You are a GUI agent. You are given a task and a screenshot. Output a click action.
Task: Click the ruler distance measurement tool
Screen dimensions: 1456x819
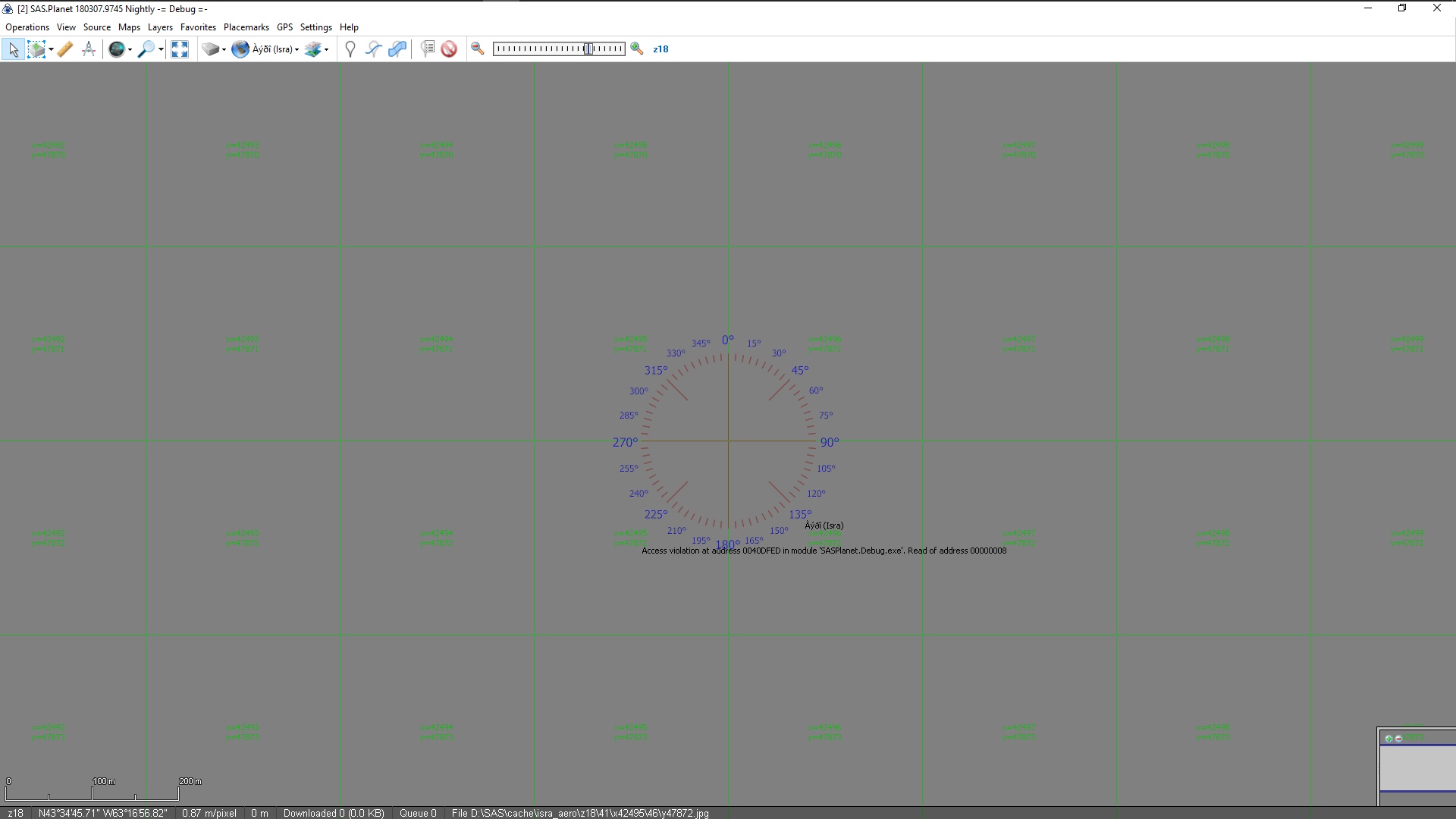tap(64, 49)
